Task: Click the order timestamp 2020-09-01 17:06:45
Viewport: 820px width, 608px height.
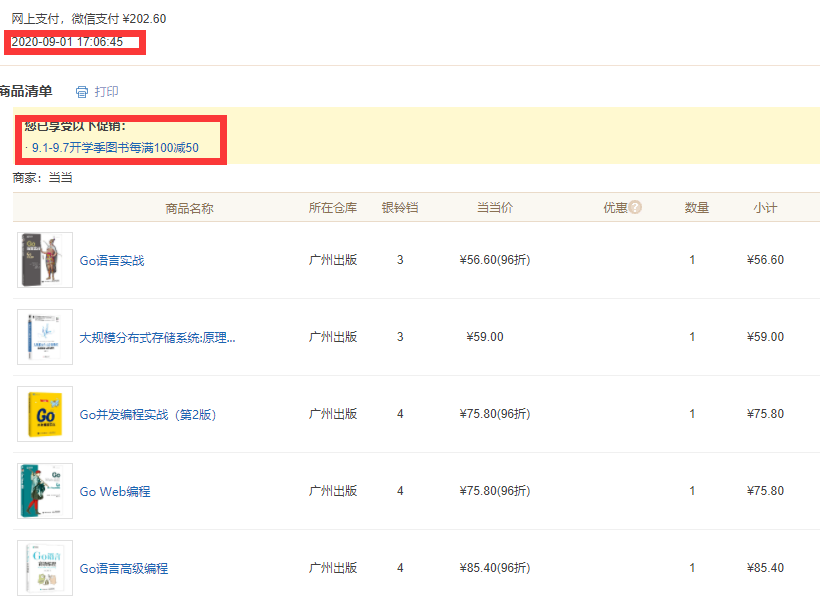Action: click(67, 42)
